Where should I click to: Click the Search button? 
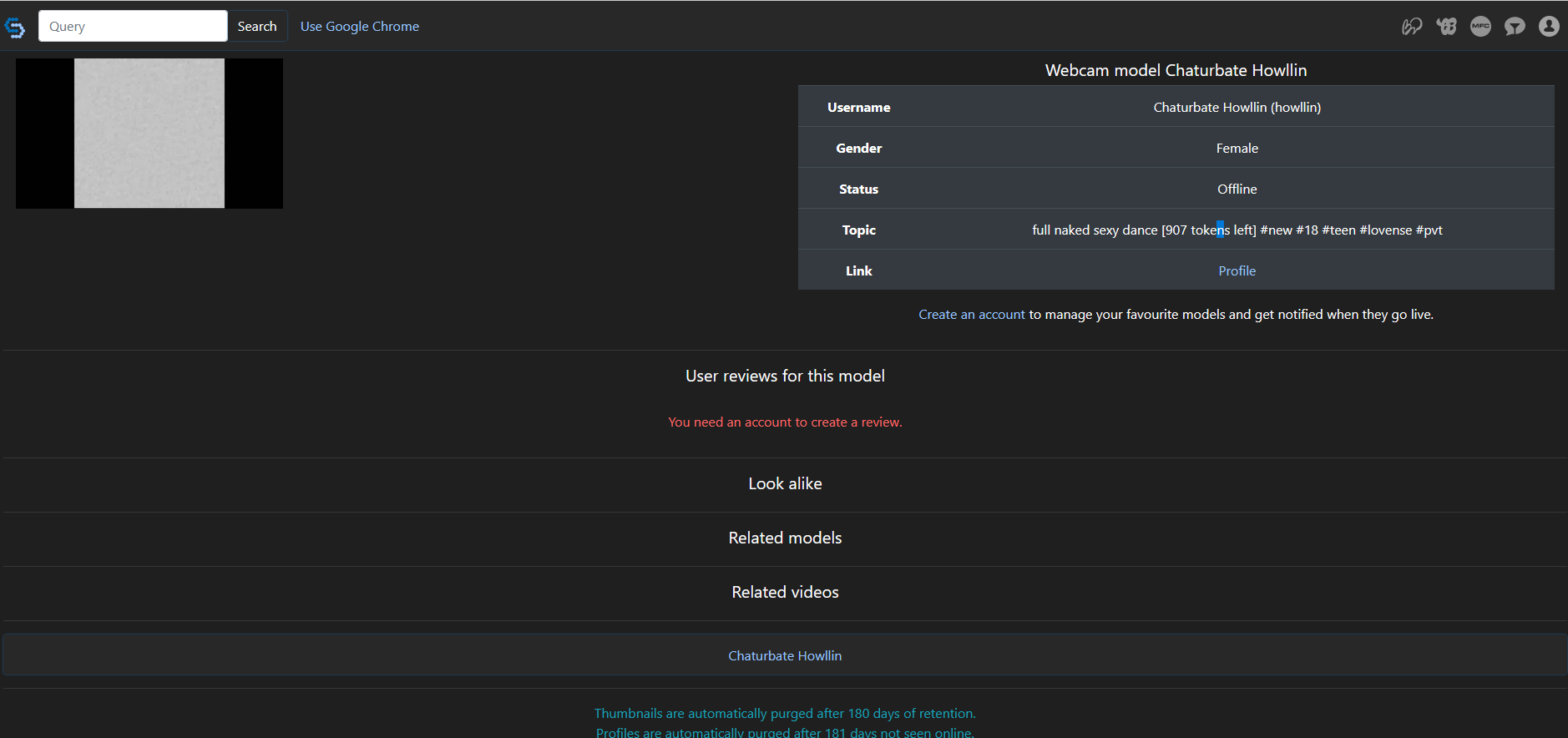click(x=257, y=26)
